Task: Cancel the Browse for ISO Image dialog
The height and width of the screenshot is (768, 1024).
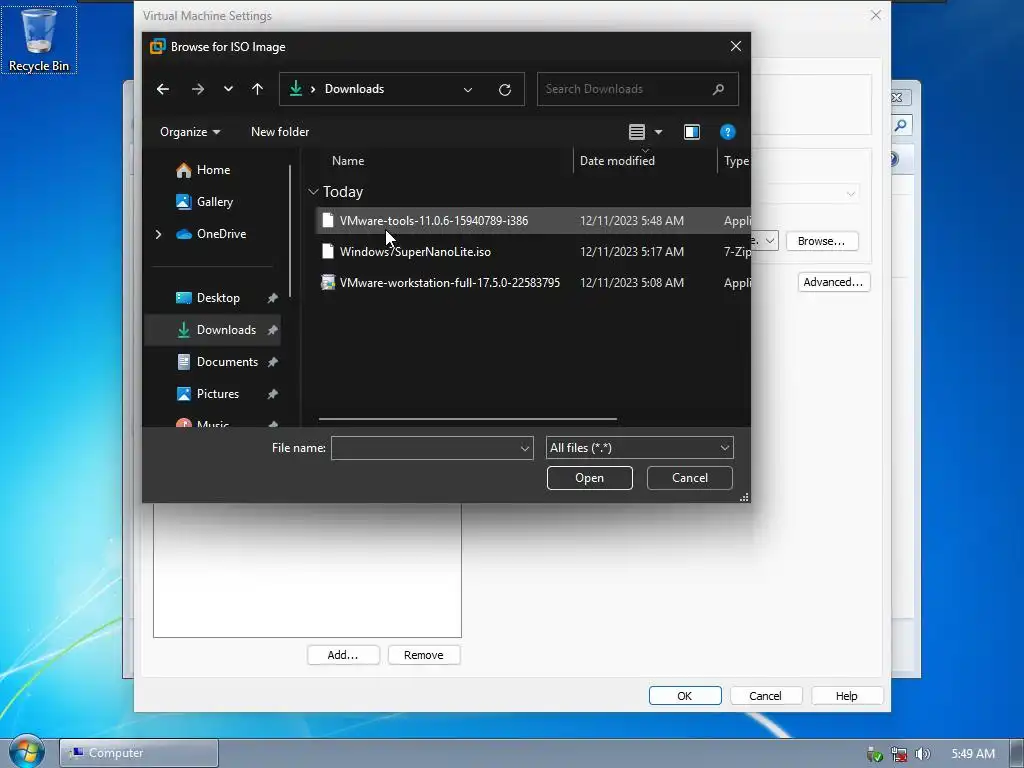Action: point(690,478)
